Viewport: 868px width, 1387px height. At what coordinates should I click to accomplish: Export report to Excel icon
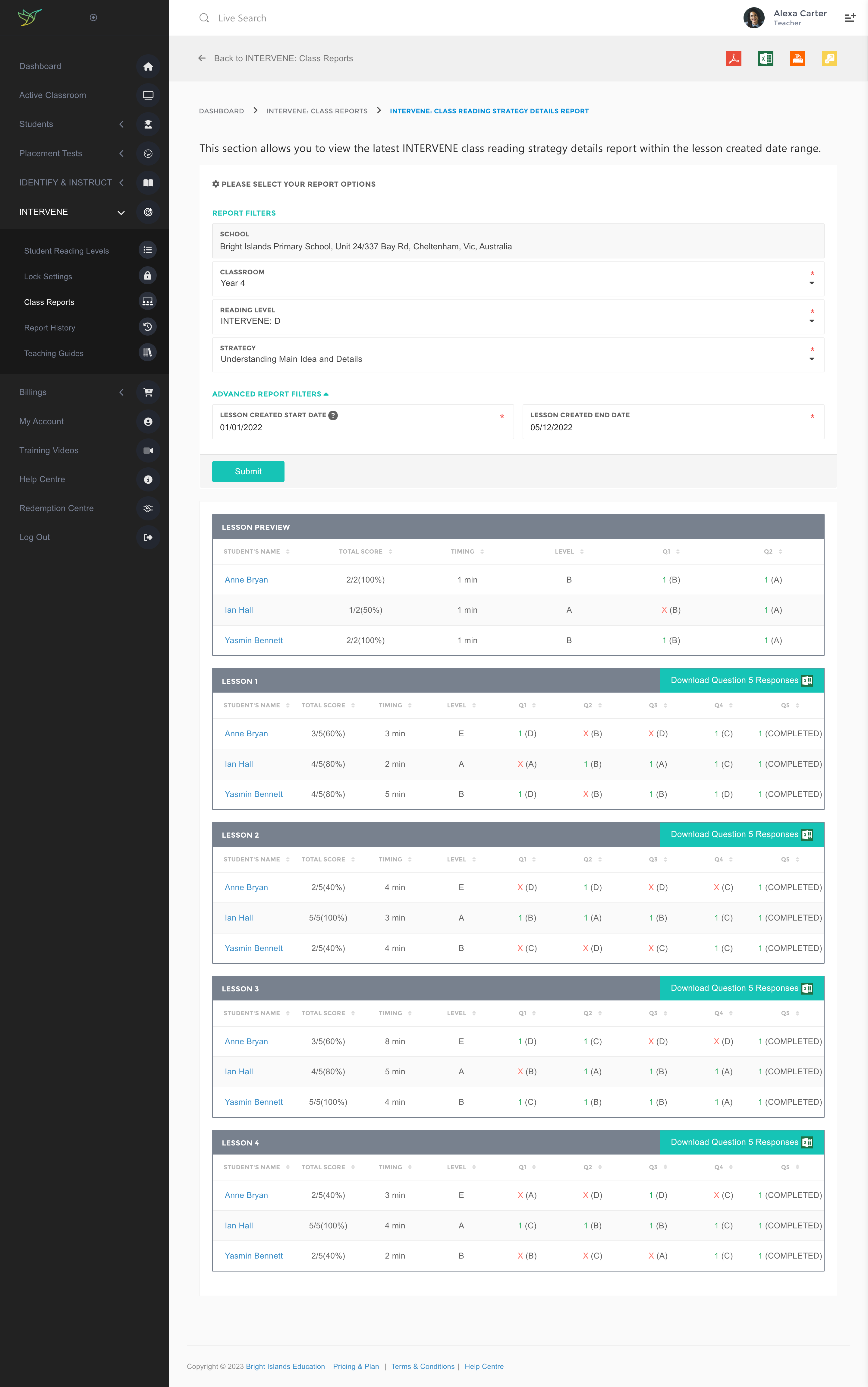point(765,58)
